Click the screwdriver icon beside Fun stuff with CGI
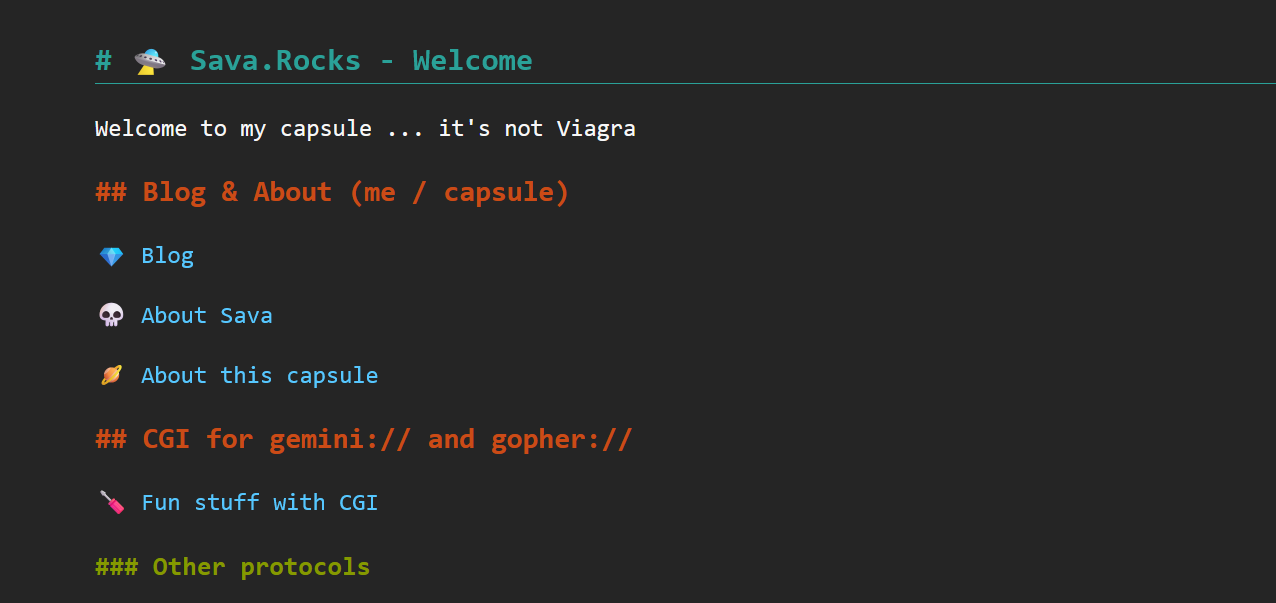This screenshot has width=1276, height=603. click(111, 502)
